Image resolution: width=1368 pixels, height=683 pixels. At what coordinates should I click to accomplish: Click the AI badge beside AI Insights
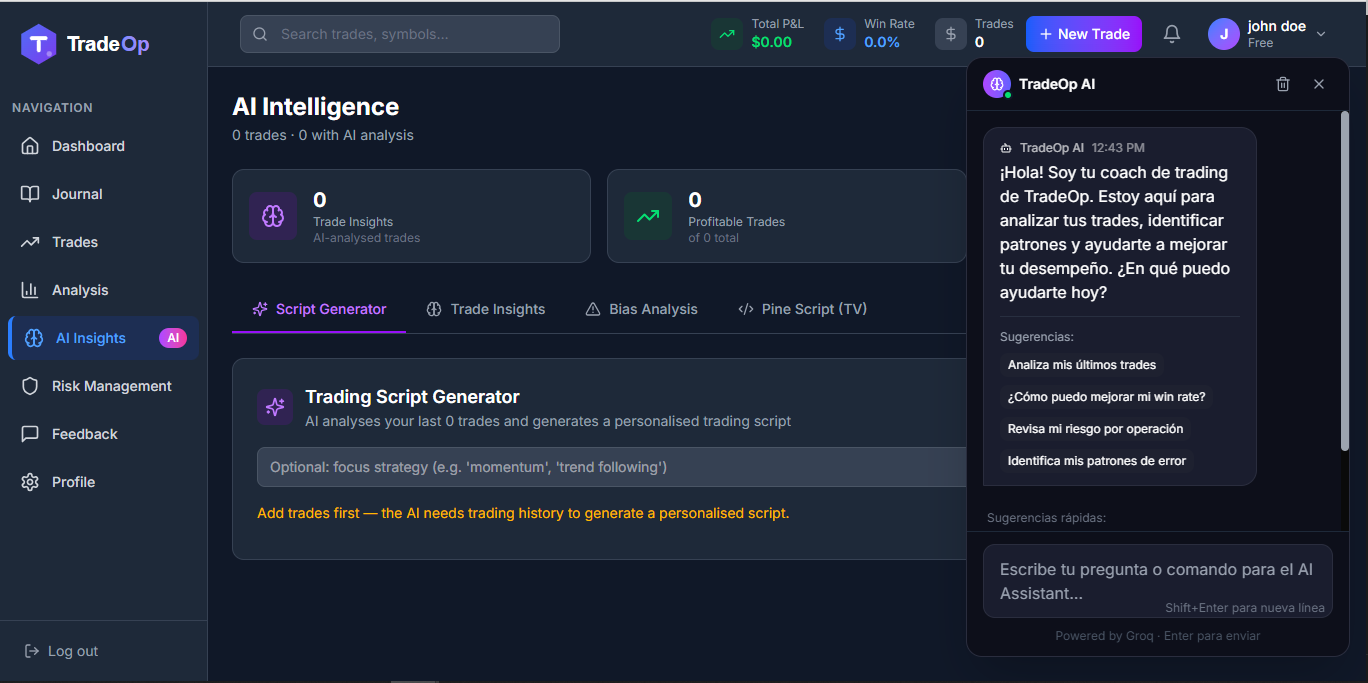tap(173, 338)
